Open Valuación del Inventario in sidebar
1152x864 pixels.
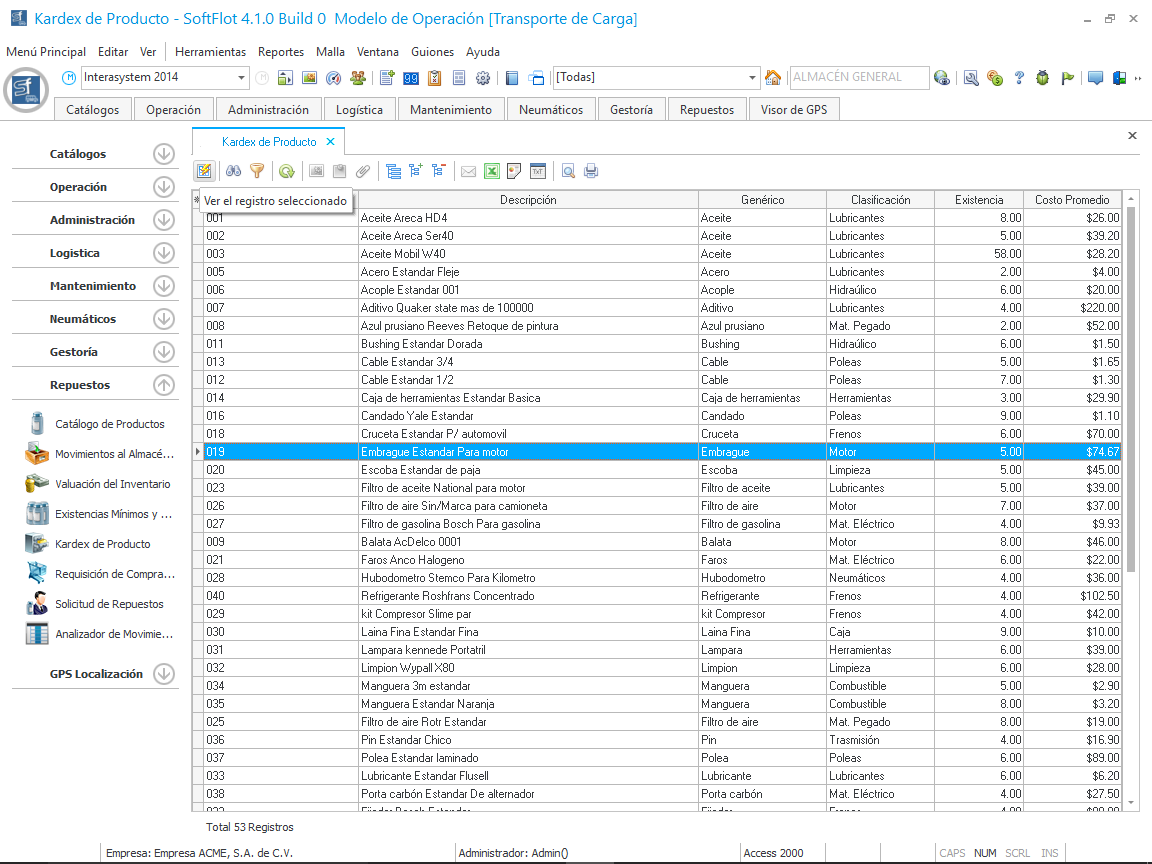click(112, 484)
